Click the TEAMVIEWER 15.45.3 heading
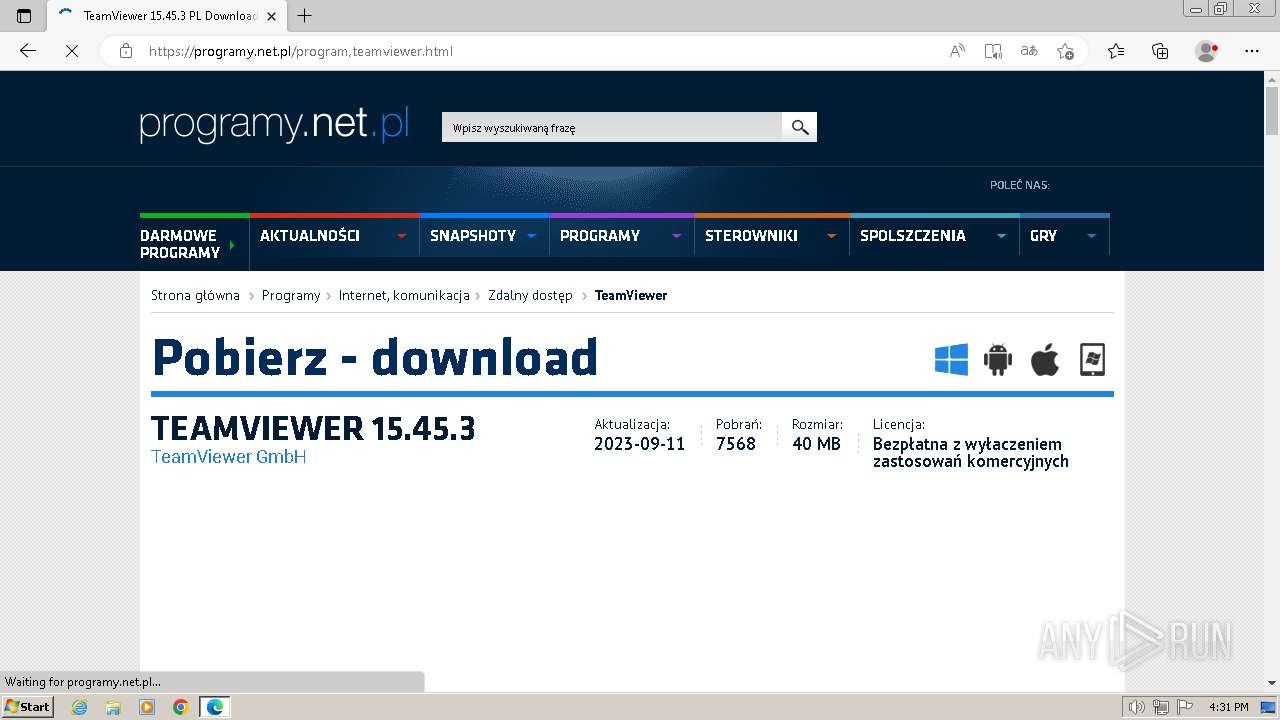Viewport: 1280px width, 720px height. [x=313, y=428]
